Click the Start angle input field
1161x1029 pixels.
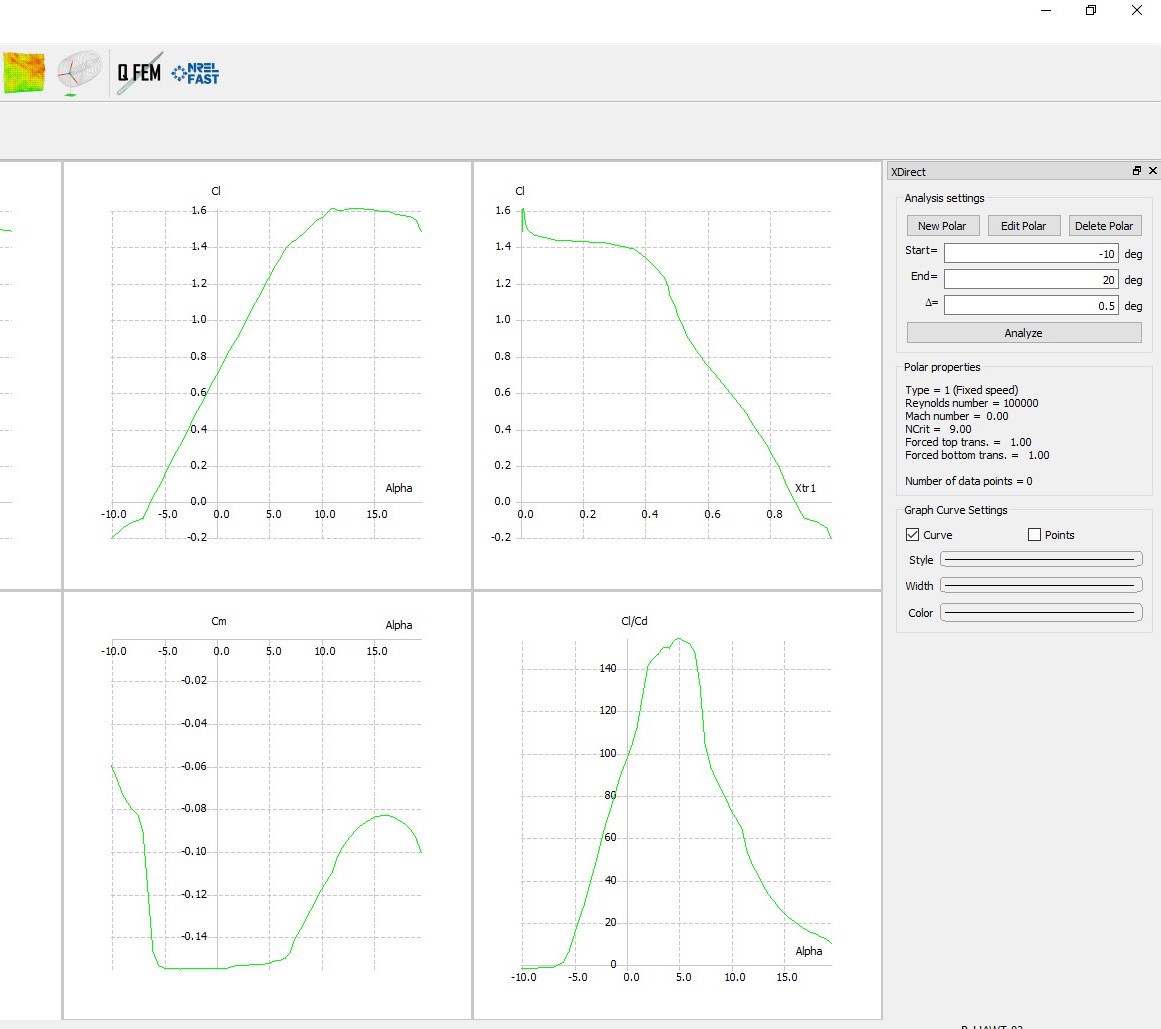click(1031, 253)
